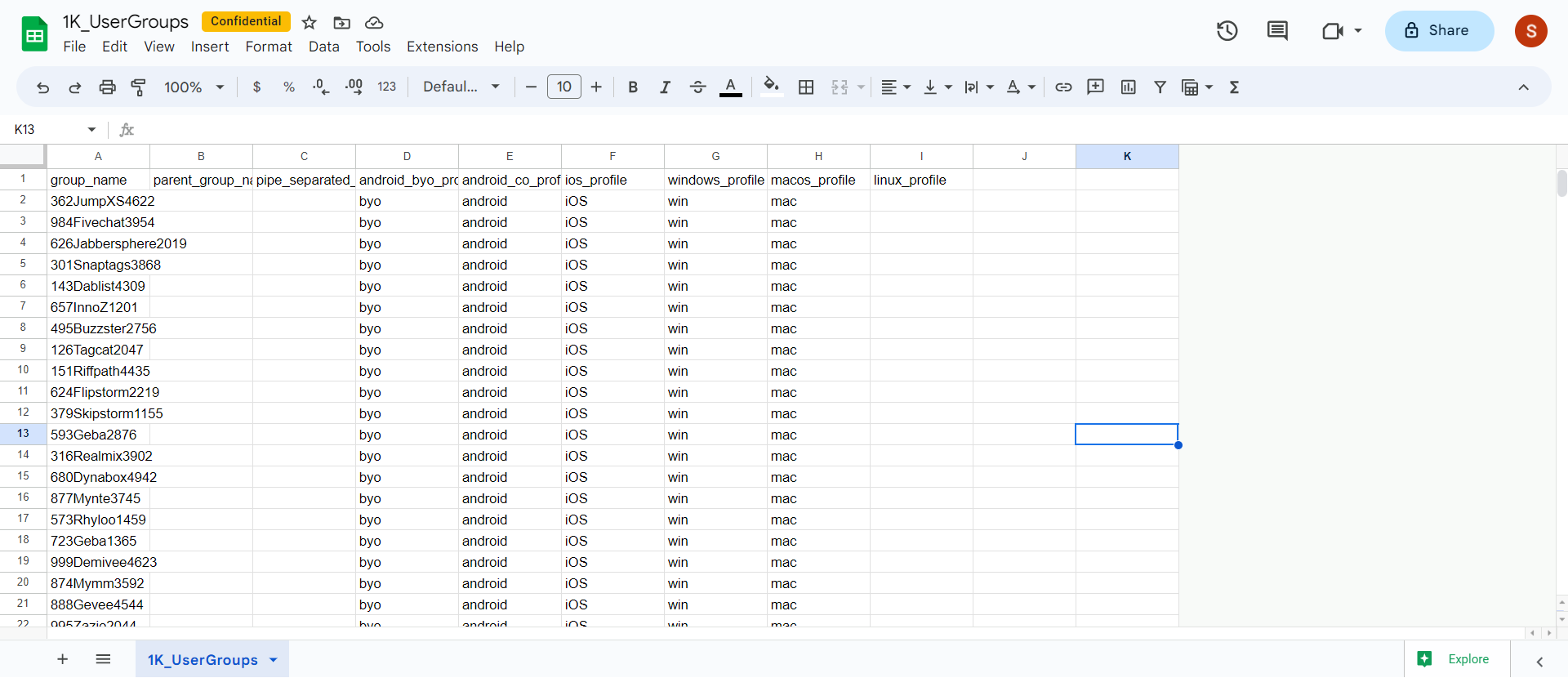Open all sheets list icon
Image resolution: width=1568 pixels, height=678 pixels.
tap(103, 659)
